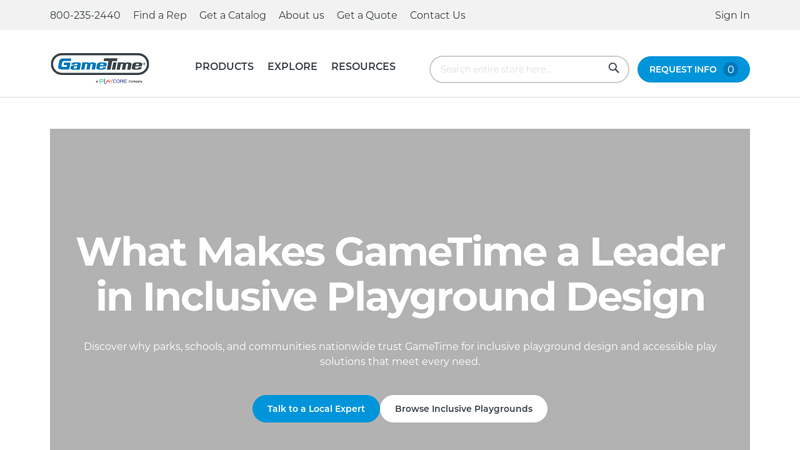
Task: Open the PRODUCTS menu
Action: click(x=224, y=66)
